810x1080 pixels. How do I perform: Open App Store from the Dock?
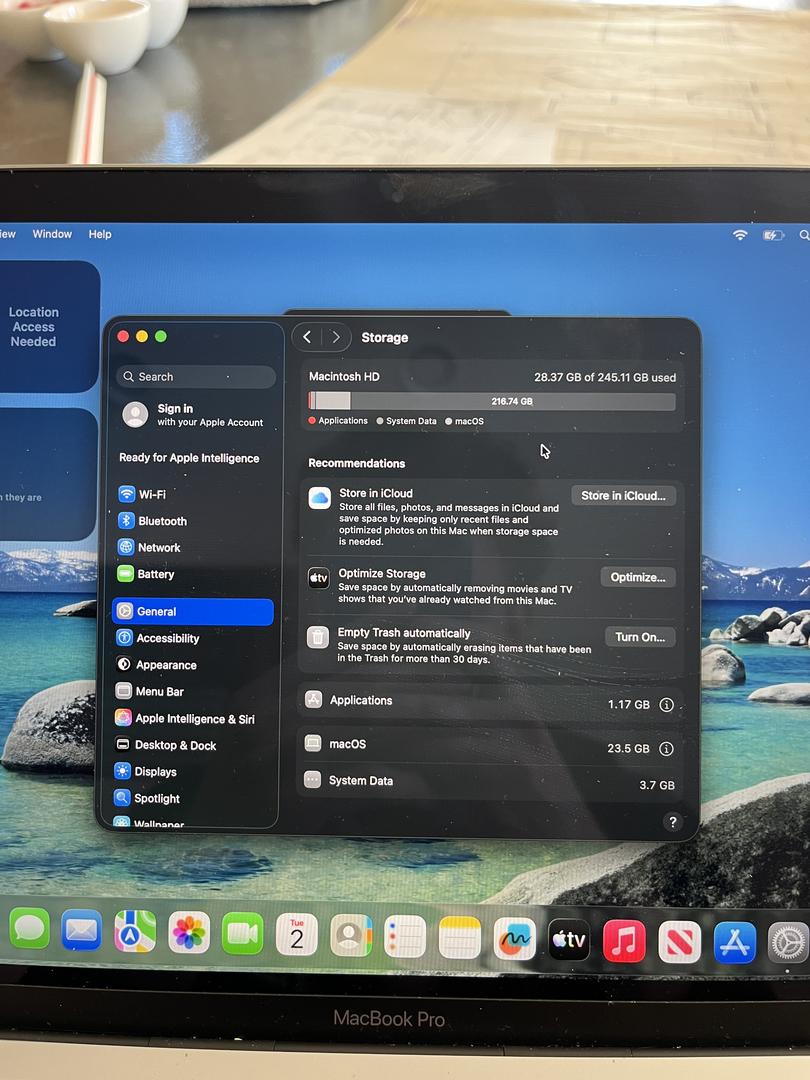tap(734, 942)
